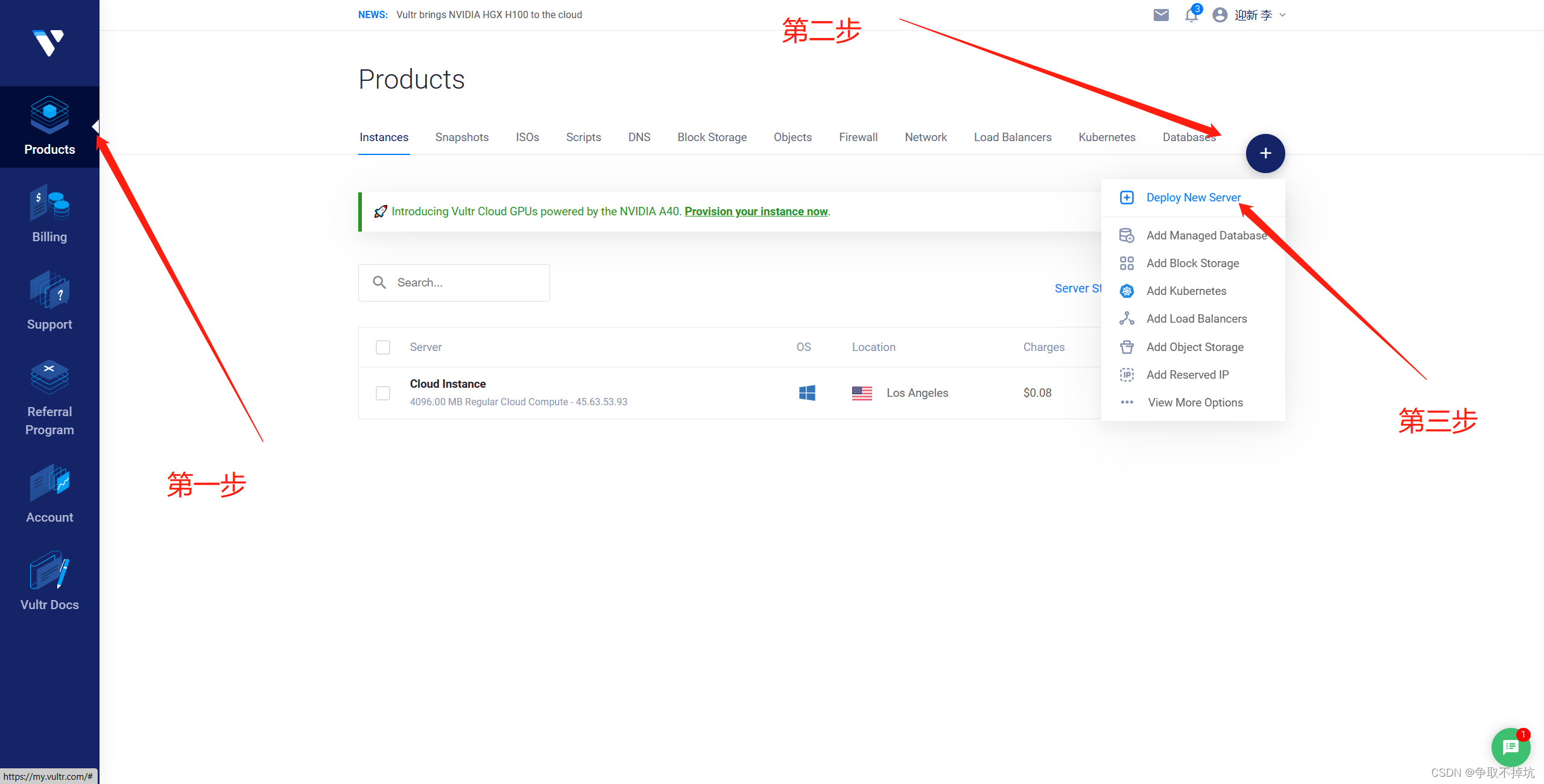Click the 4096.00 MB Regular Cloud Compute details
Viewport: 1544px width, 784px height.
point(519,402)
